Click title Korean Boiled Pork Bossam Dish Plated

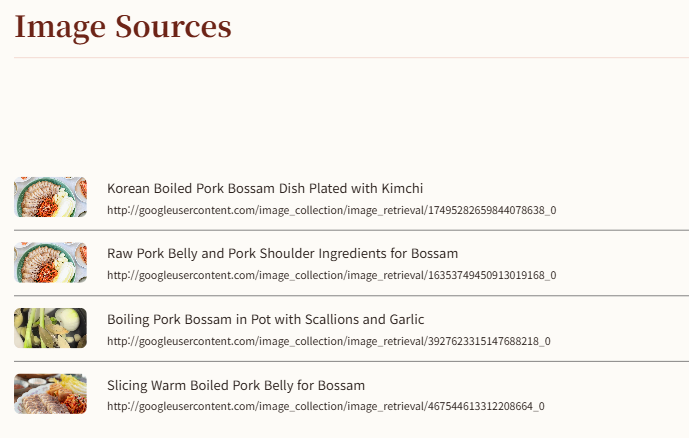click(x=265, y=188)
